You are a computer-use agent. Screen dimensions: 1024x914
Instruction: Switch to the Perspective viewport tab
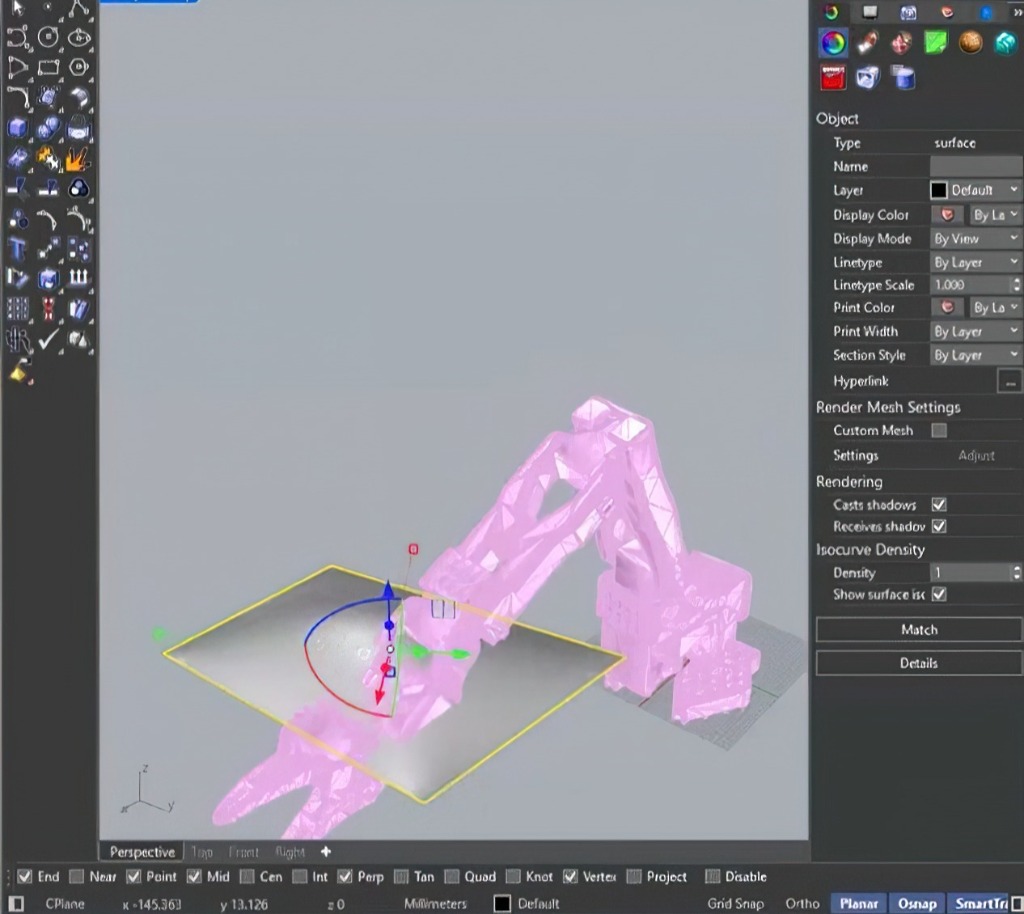pos(141,852)
